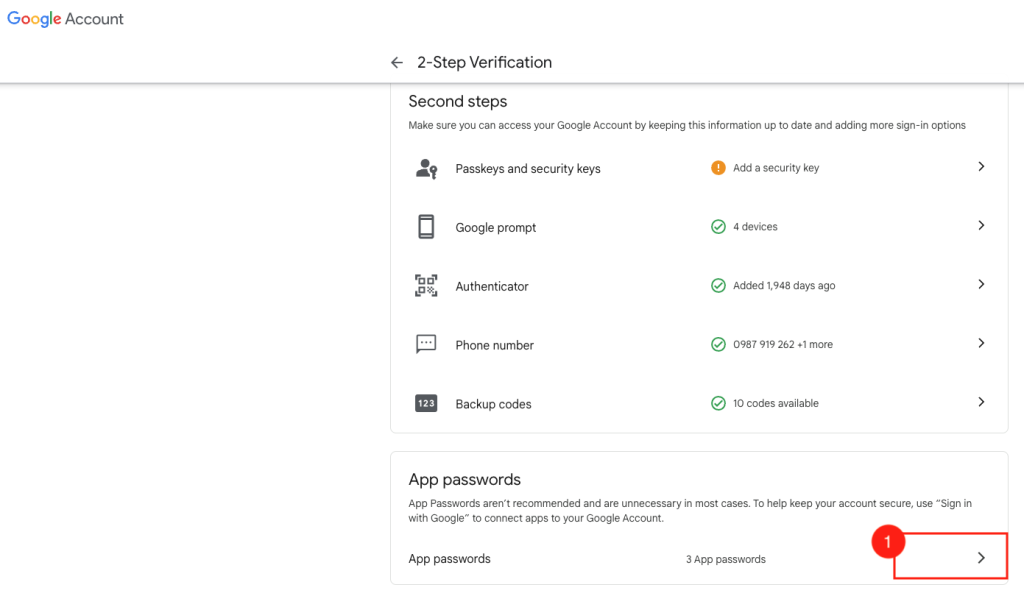Viewport: 1024px width, 596px height.
Task: Click the 3 App passwords count text
Action: pyautogui.click(x=725, y=559)
